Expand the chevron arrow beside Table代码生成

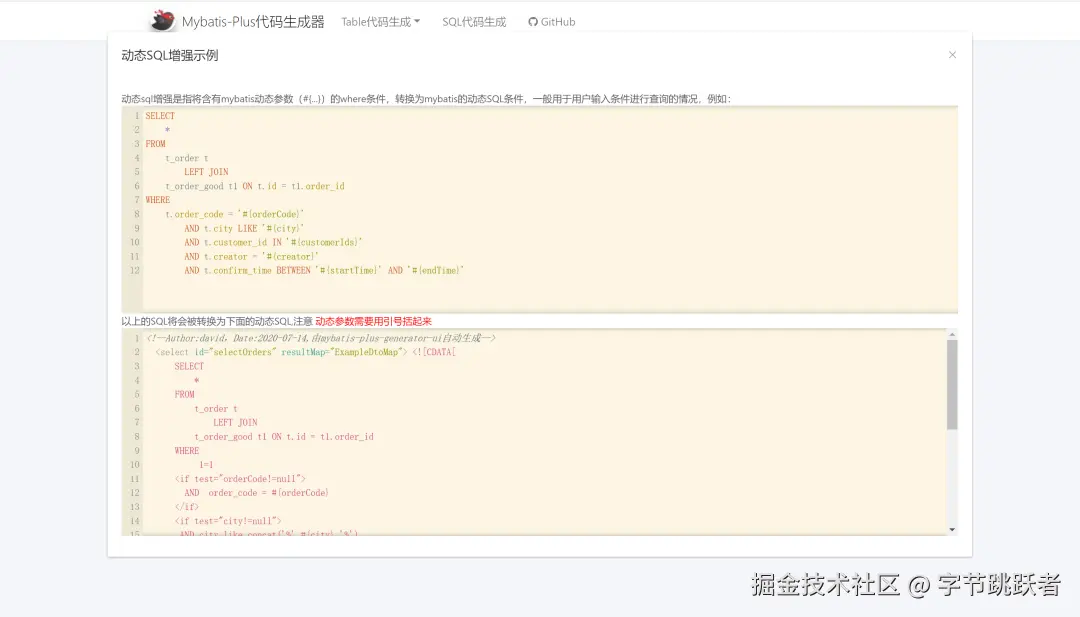coord(418,21)
